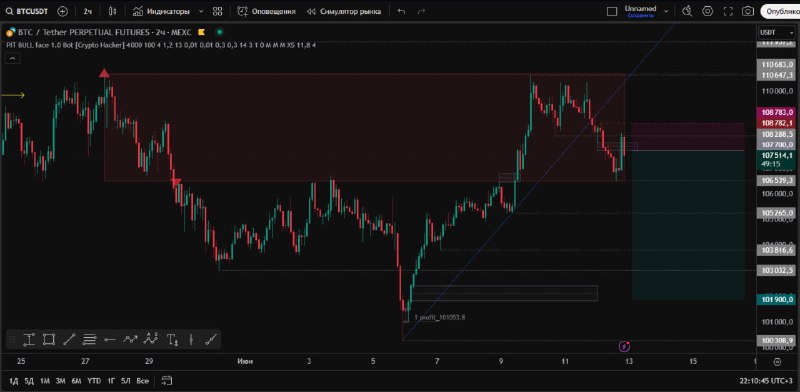Open the Unnamed layout name
Screen dimensions: 800x392
coord(640,9)
